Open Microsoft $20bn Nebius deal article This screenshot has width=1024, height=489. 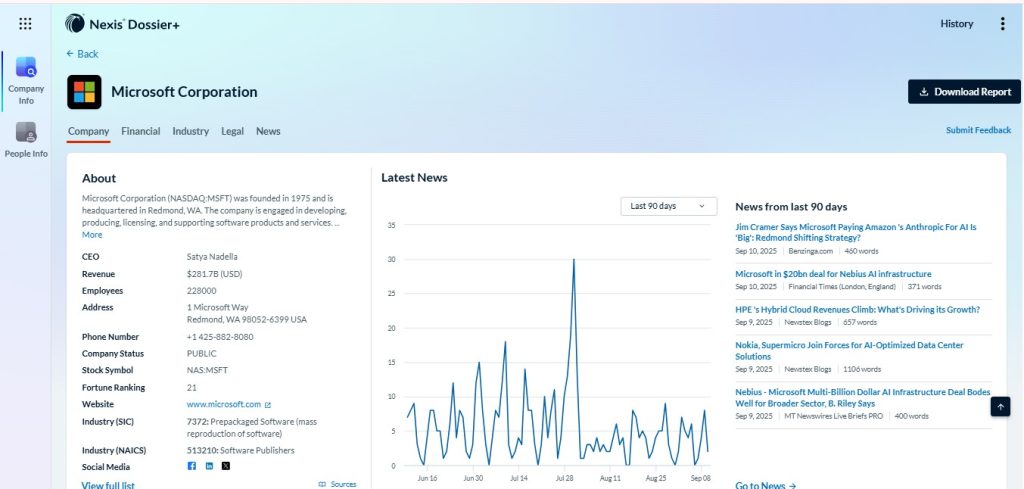point(833,274)
